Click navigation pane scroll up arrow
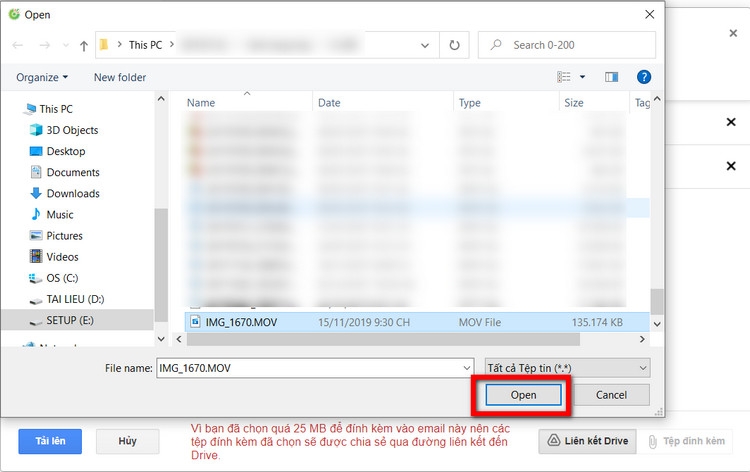 pyautogui.click(x=161, y=99)
